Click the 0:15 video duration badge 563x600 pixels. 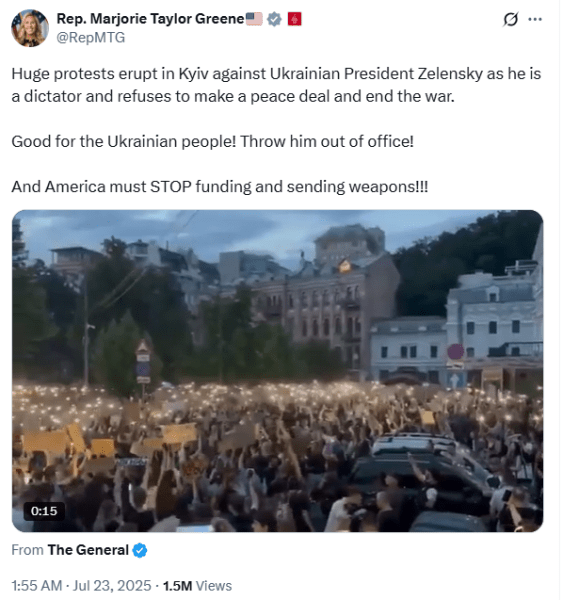click(x=44, y=511)
